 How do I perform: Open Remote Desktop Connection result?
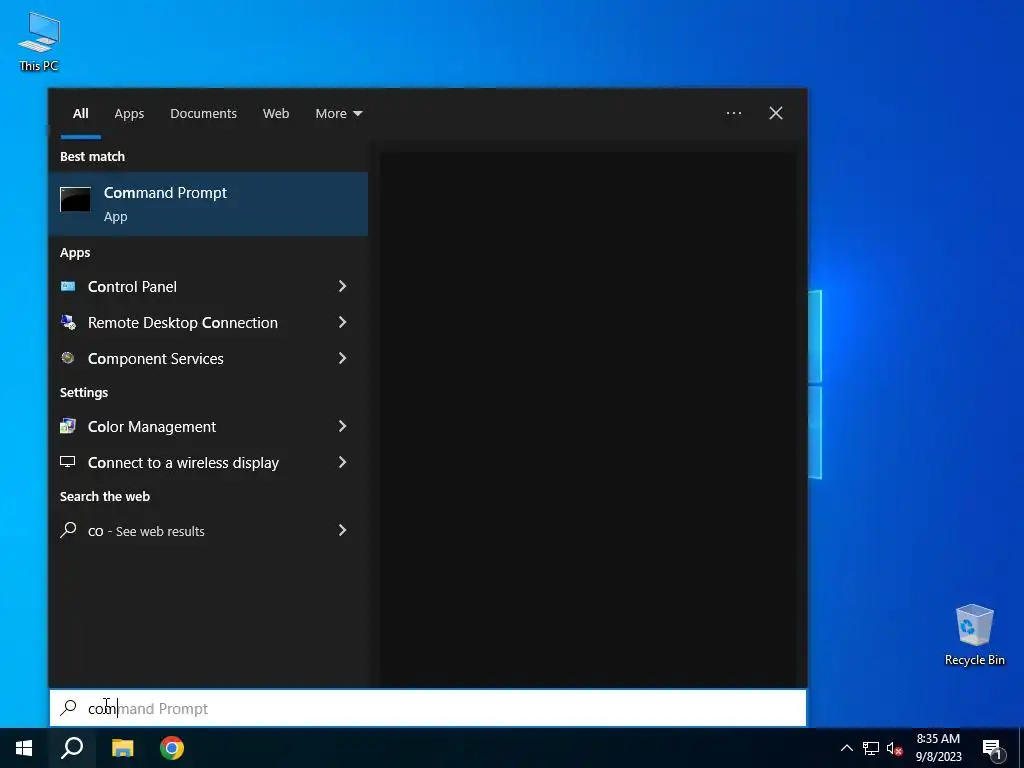point(208,322)
